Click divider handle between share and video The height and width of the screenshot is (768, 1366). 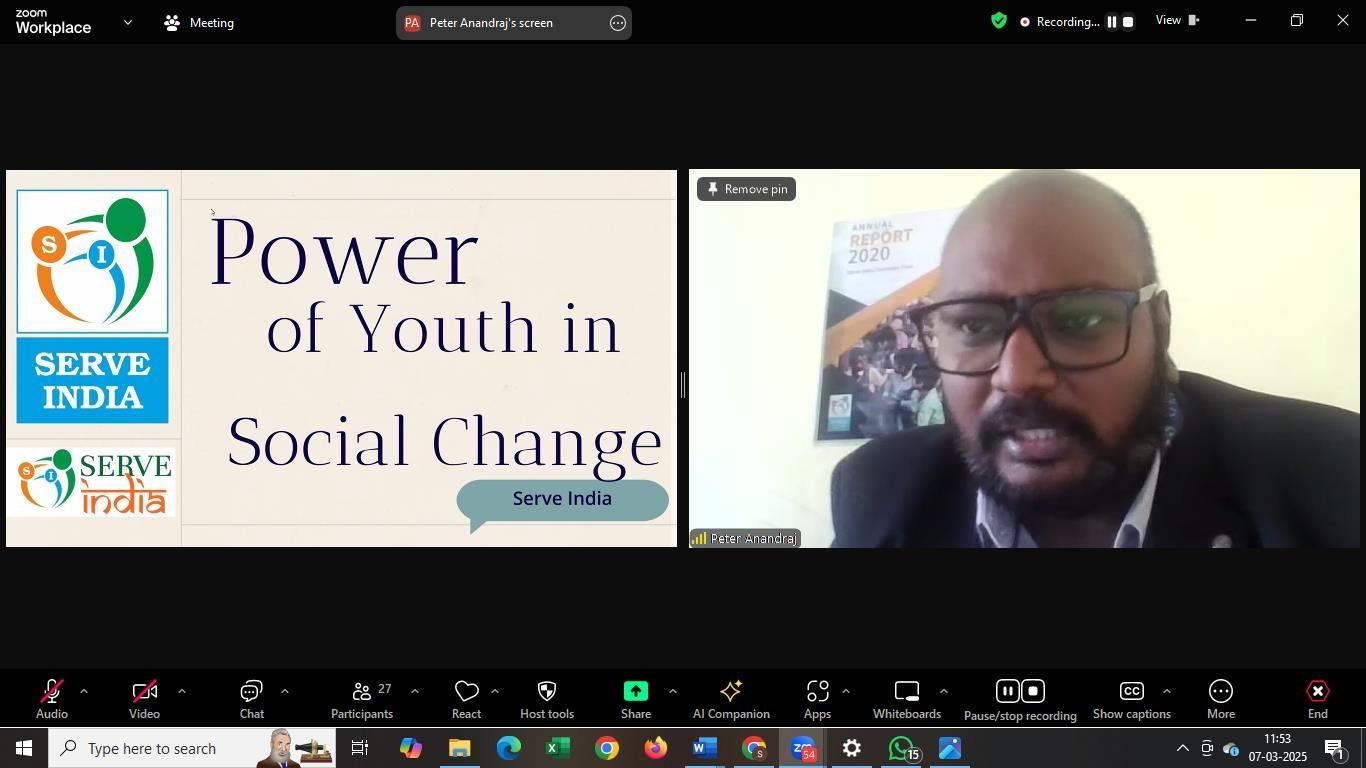683,385
